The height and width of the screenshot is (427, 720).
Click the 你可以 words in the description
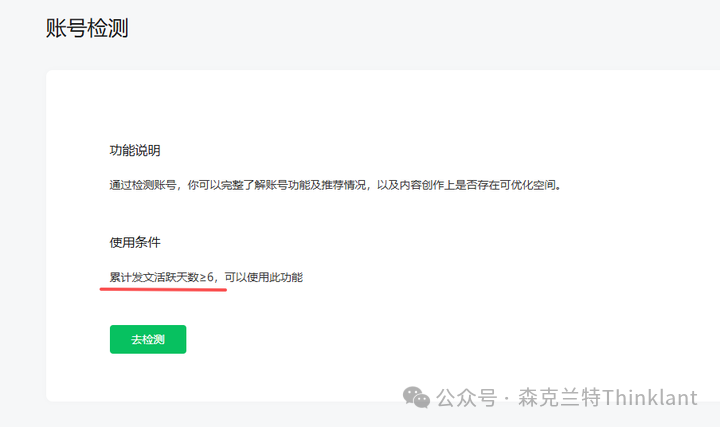pos(204,185)
